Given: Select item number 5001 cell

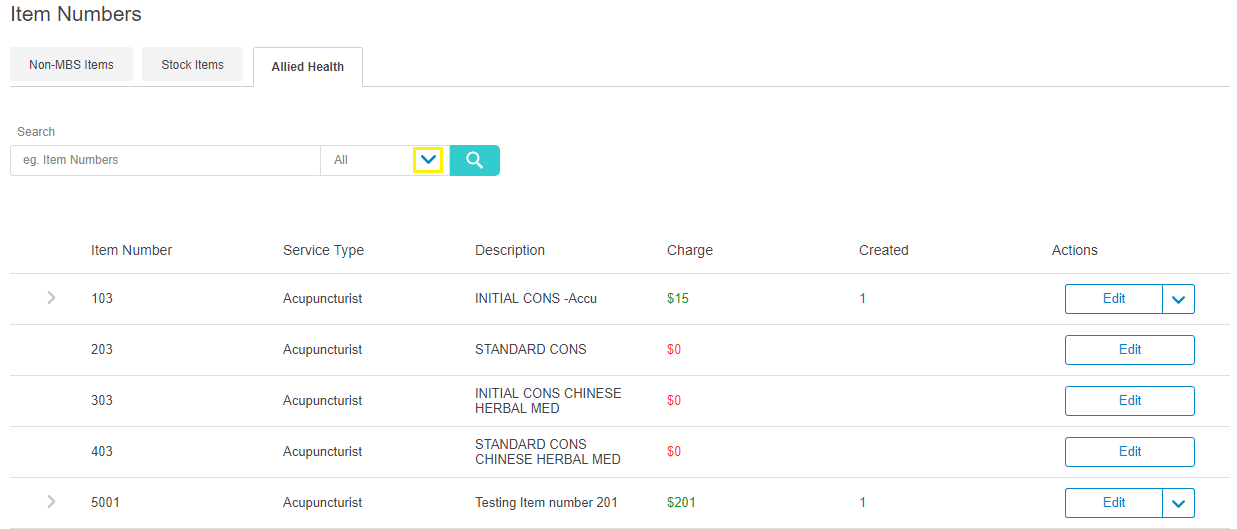Looking at the screenshot, I should coord(105,503).
